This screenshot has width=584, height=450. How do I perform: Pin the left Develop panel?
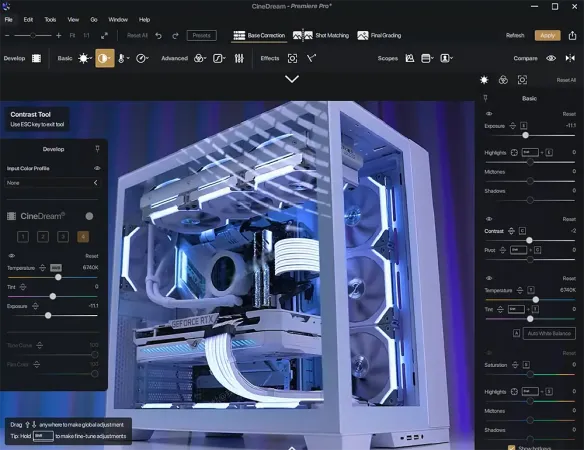pyautogui.click(x=97, y=149)
